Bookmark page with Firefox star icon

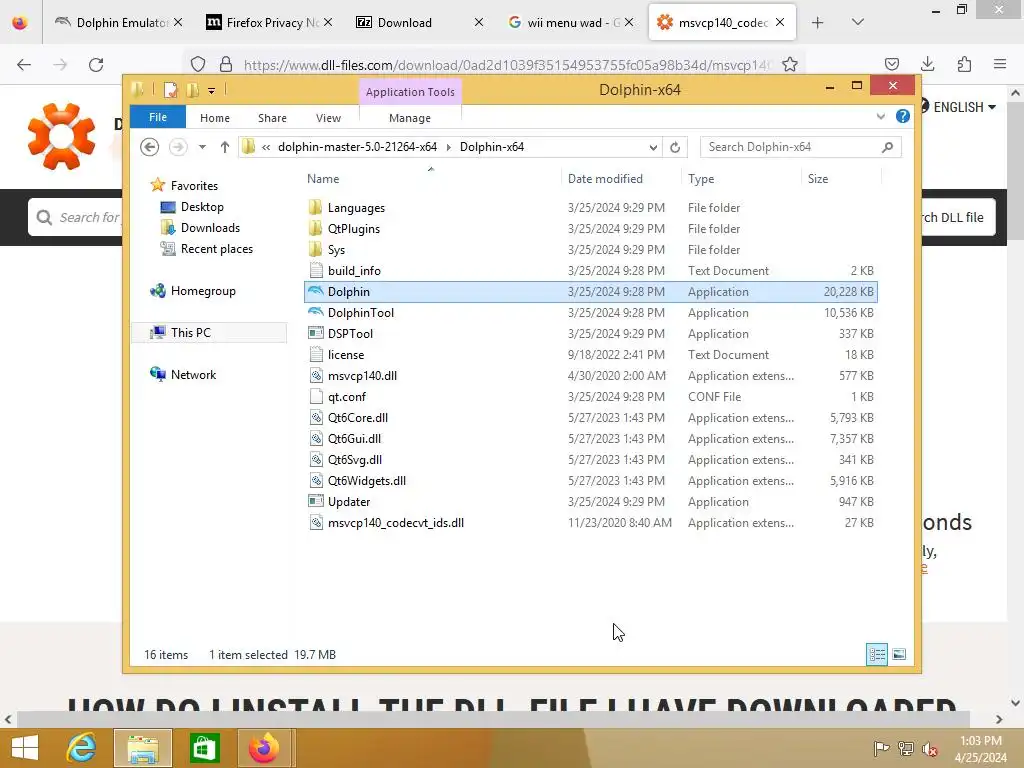point(790,65)
